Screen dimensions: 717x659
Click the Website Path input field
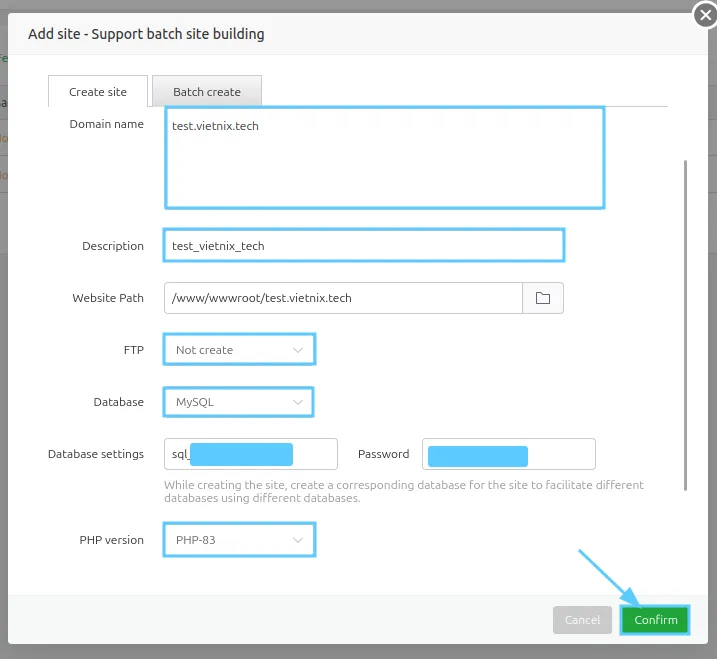343,298
